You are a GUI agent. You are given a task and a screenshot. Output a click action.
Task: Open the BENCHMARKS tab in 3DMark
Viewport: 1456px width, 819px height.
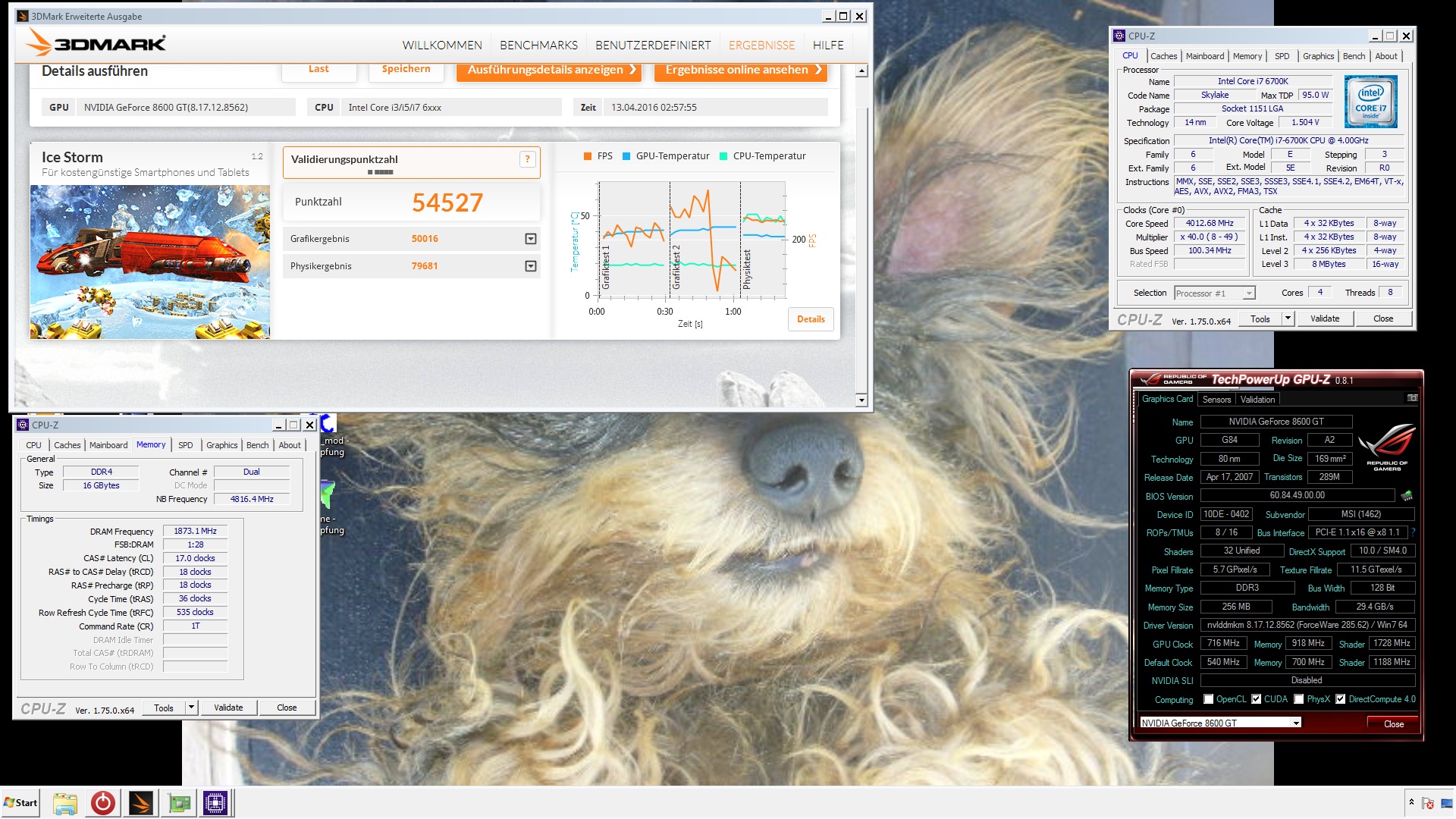(538, 45)
